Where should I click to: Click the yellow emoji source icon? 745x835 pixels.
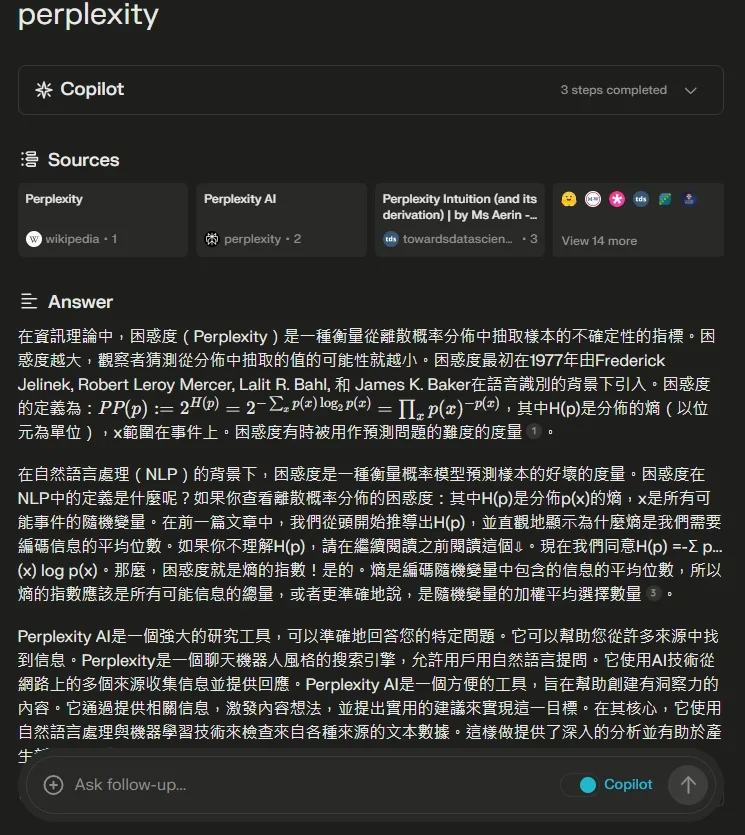pyautogui.click(x=569, y=199)
